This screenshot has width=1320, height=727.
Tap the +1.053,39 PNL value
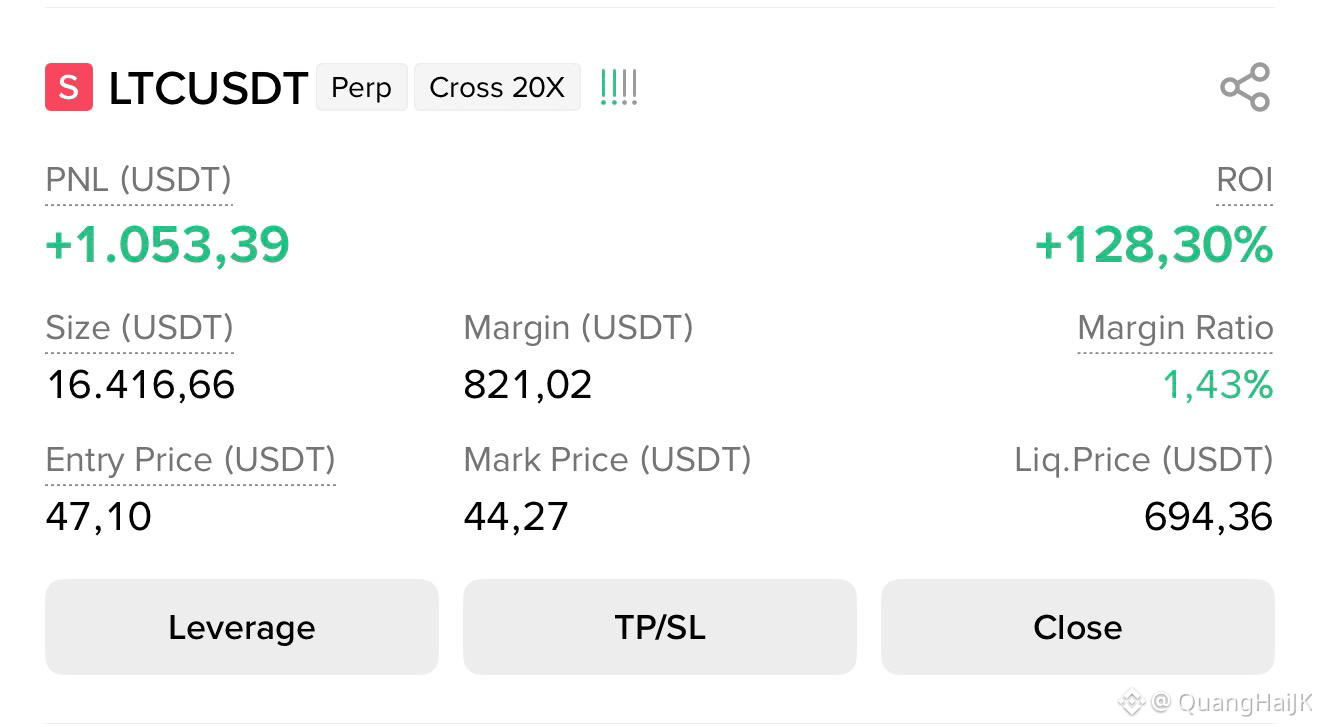tap(168, 245)
